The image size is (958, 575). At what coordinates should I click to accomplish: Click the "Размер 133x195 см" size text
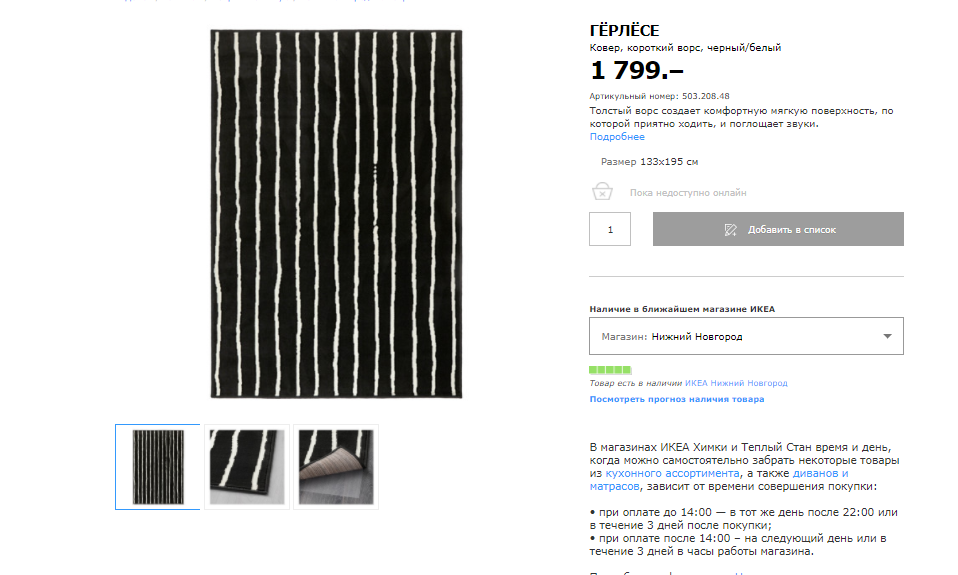649,161
